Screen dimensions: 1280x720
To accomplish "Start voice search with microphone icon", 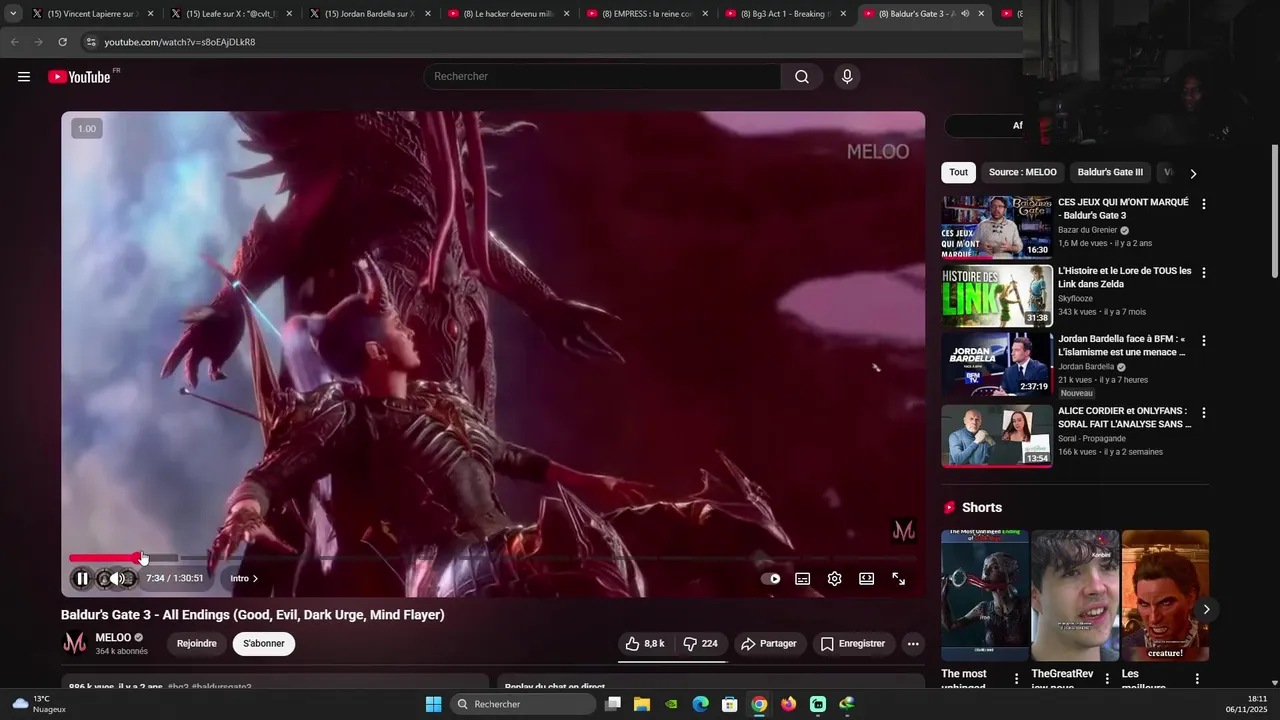I will 847,77.
